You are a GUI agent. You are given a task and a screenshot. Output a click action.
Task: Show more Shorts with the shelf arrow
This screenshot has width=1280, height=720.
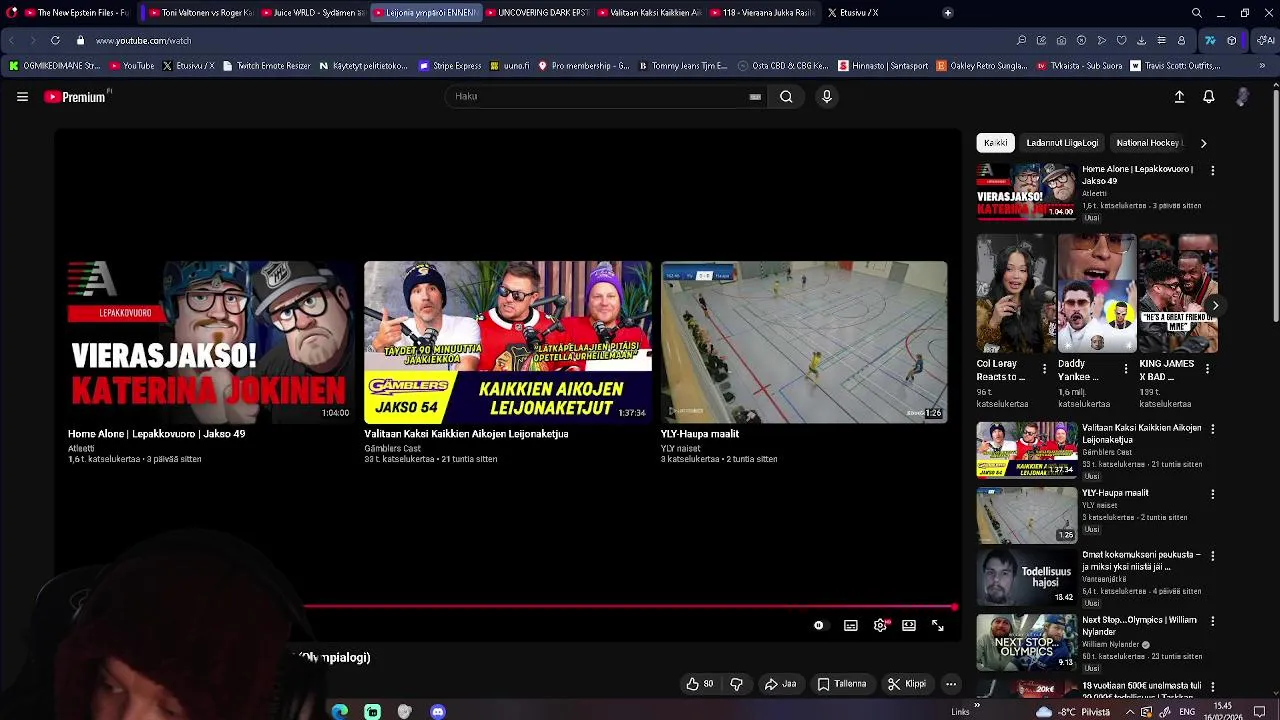(1214, 305)
